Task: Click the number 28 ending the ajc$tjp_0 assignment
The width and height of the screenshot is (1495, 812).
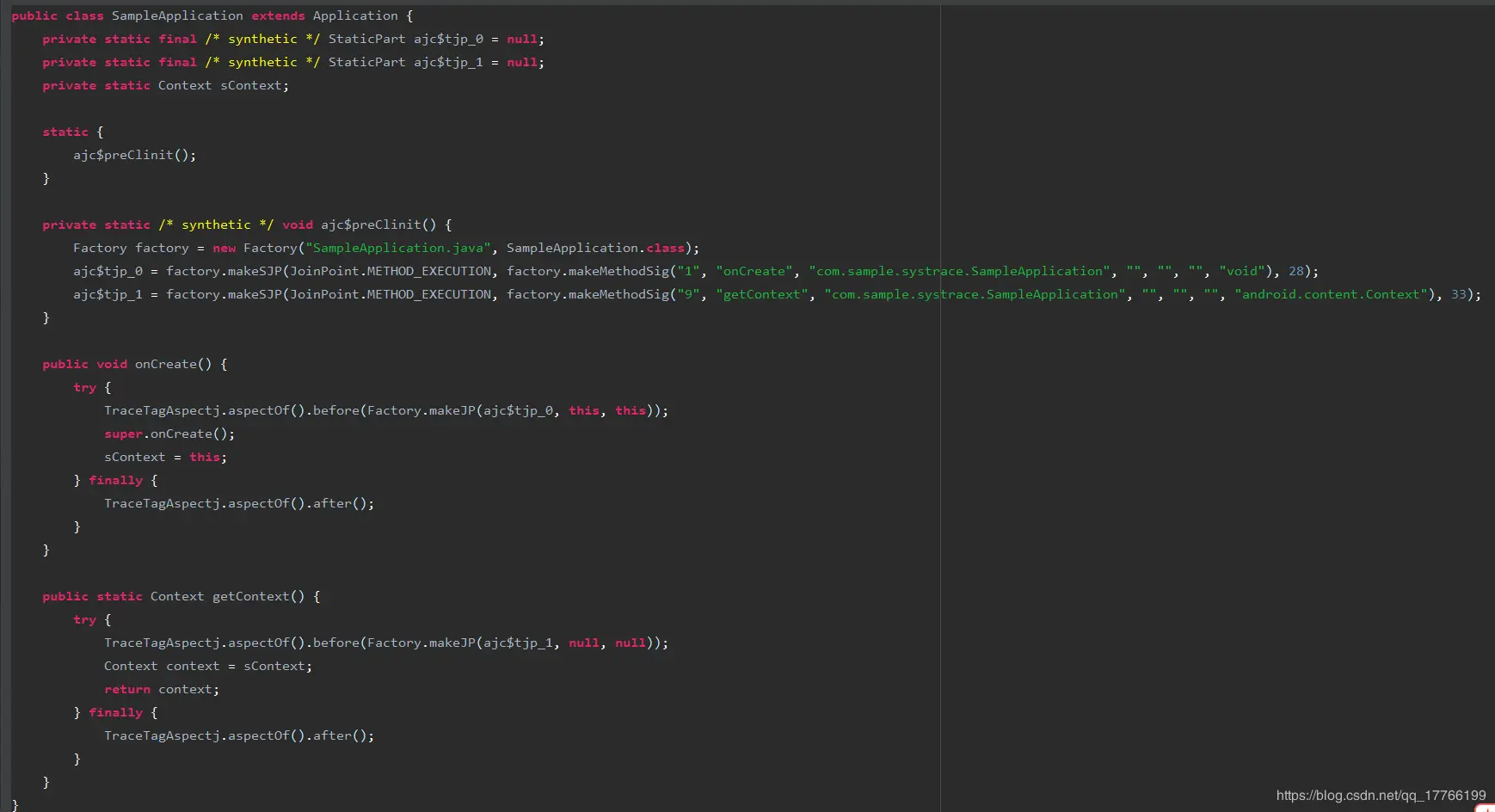Action: [1296, 271]
